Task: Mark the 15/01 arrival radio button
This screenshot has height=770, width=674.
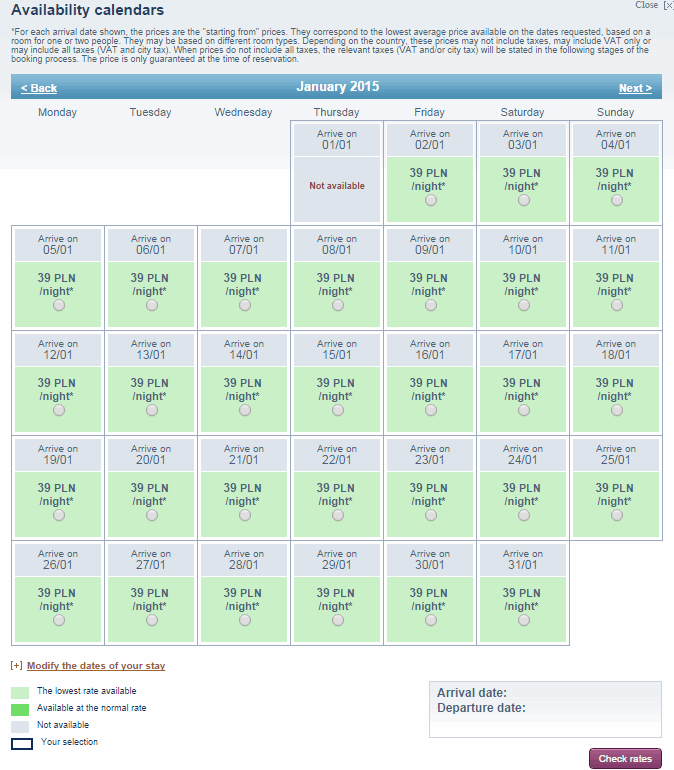Action: [x=338, y=411]
